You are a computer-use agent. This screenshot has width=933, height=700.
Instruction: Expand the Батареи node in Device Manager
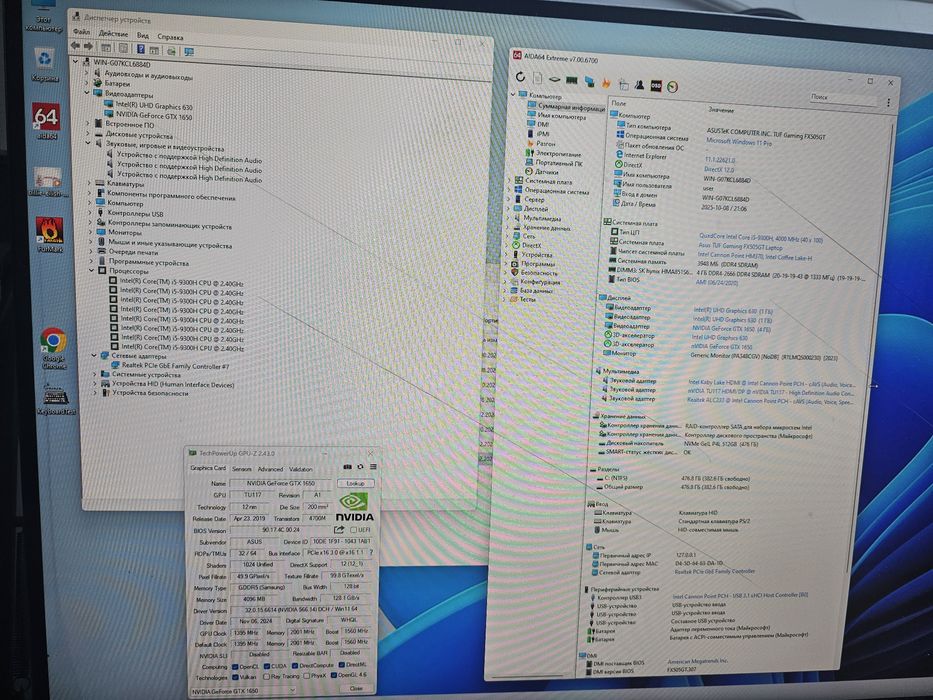(x=87, y=83)
